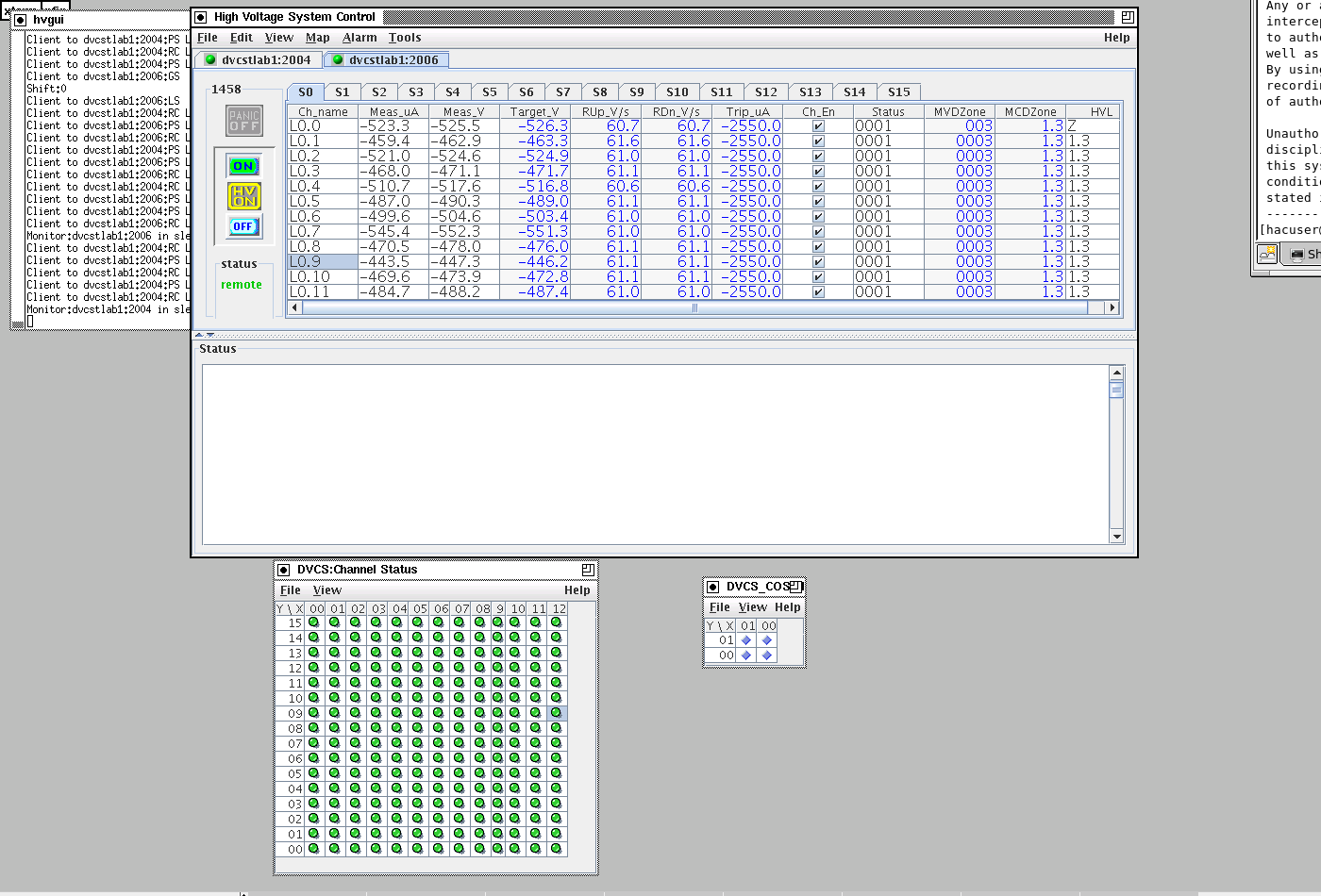Click the Trip_uA column header

(x=748, y=111)
